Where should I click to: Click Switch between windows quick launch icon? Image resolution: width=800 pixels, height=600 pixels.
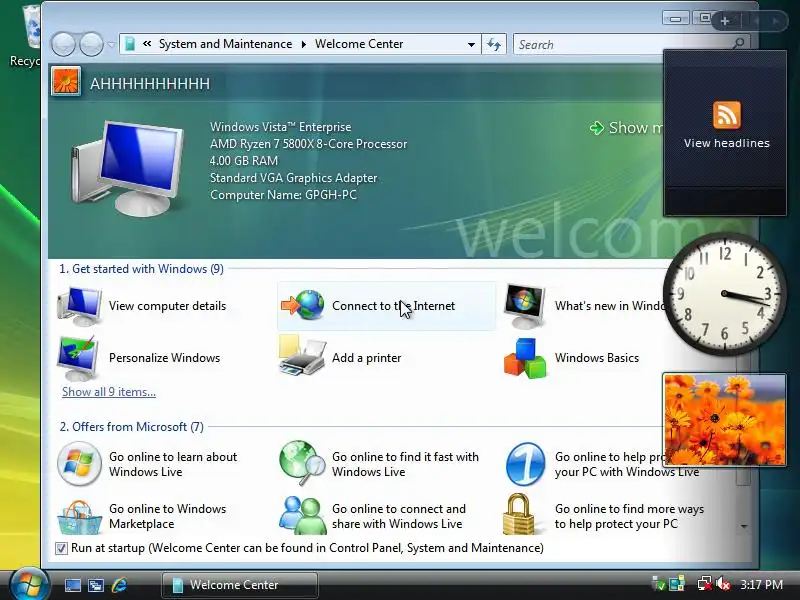(95, 585)
